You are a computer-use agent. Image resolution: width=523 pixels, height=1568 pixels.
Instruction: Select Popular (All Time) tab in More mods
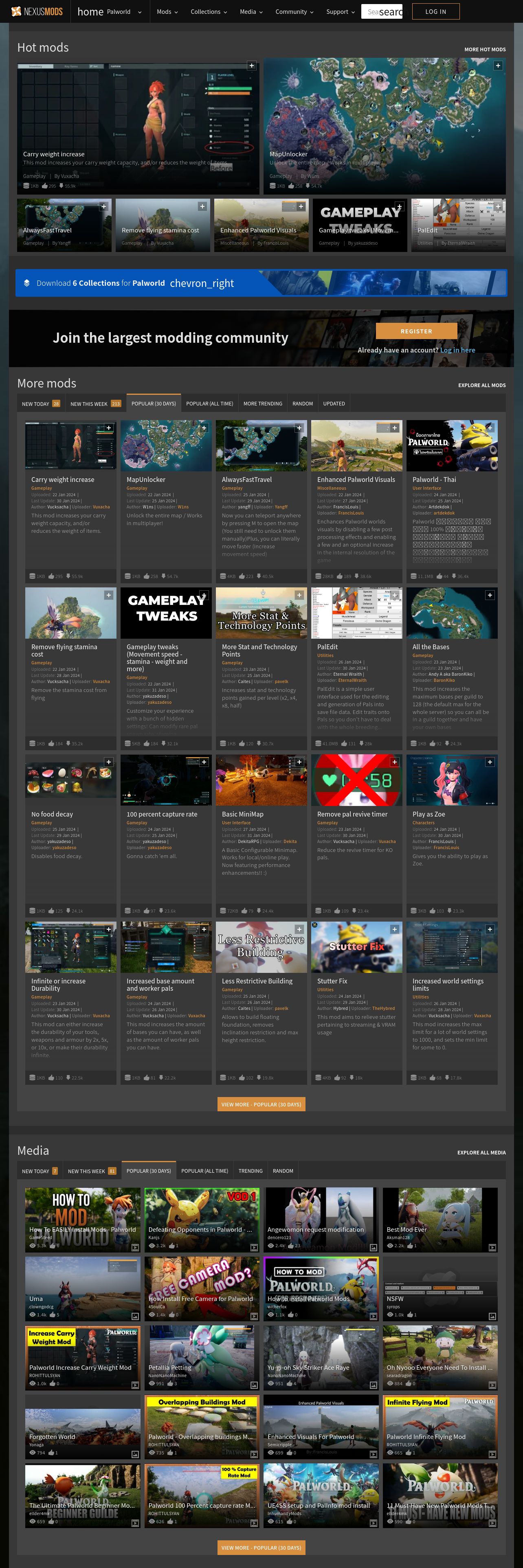pos(209,403)
